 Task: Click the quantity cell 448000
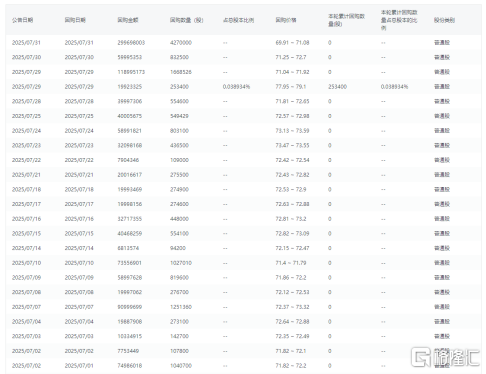click(x=179, y=219)
